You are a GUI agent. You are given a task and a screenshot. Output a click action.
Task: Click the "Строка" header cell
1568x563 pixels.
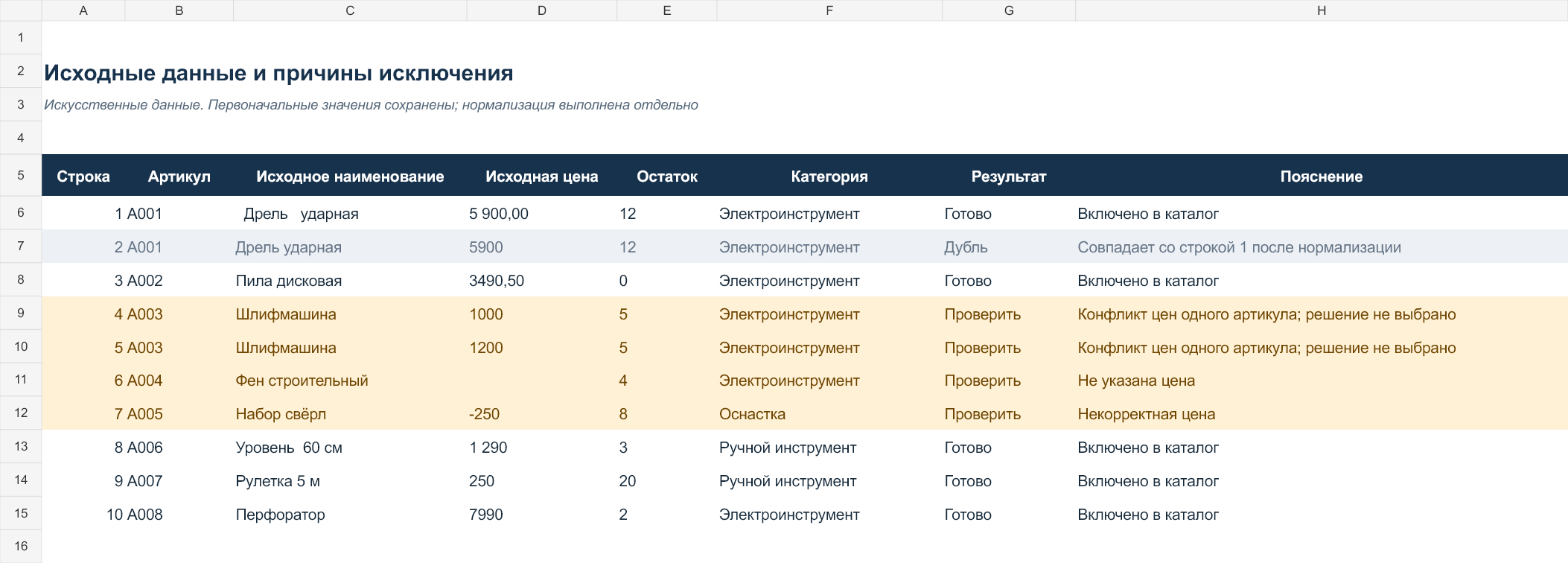83,176
